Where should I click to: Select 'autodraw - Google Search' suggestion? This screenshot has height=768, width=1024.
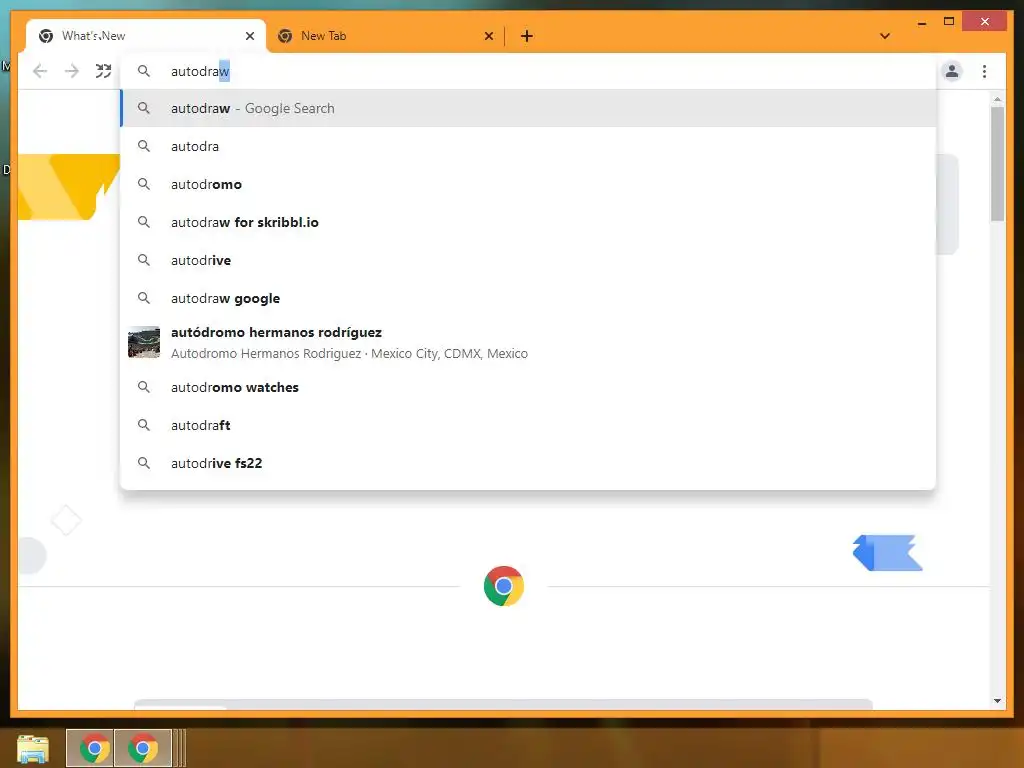point(528,108)
